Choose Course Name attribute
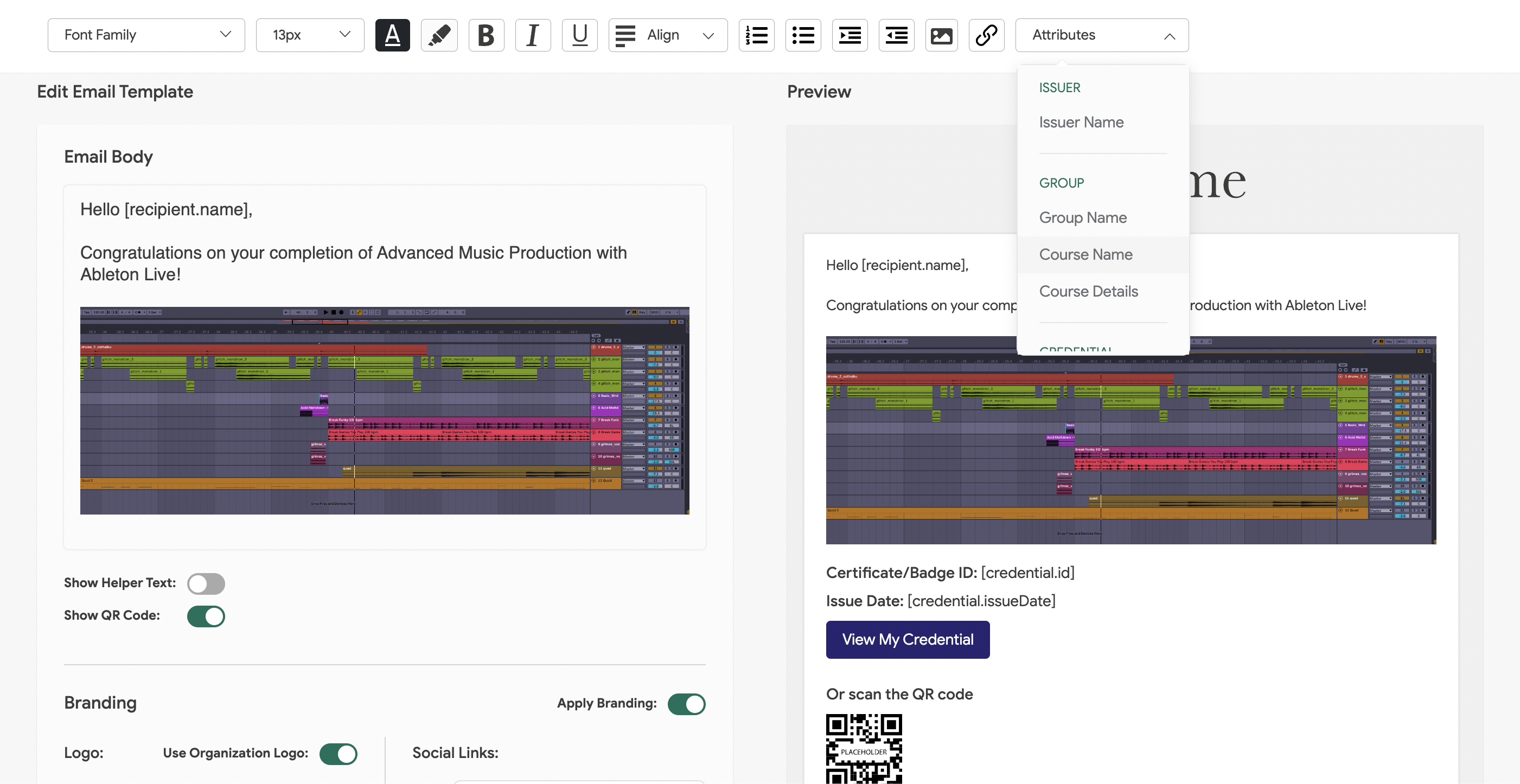Viewport: 1520px width, 784px height. [1103, 255]
